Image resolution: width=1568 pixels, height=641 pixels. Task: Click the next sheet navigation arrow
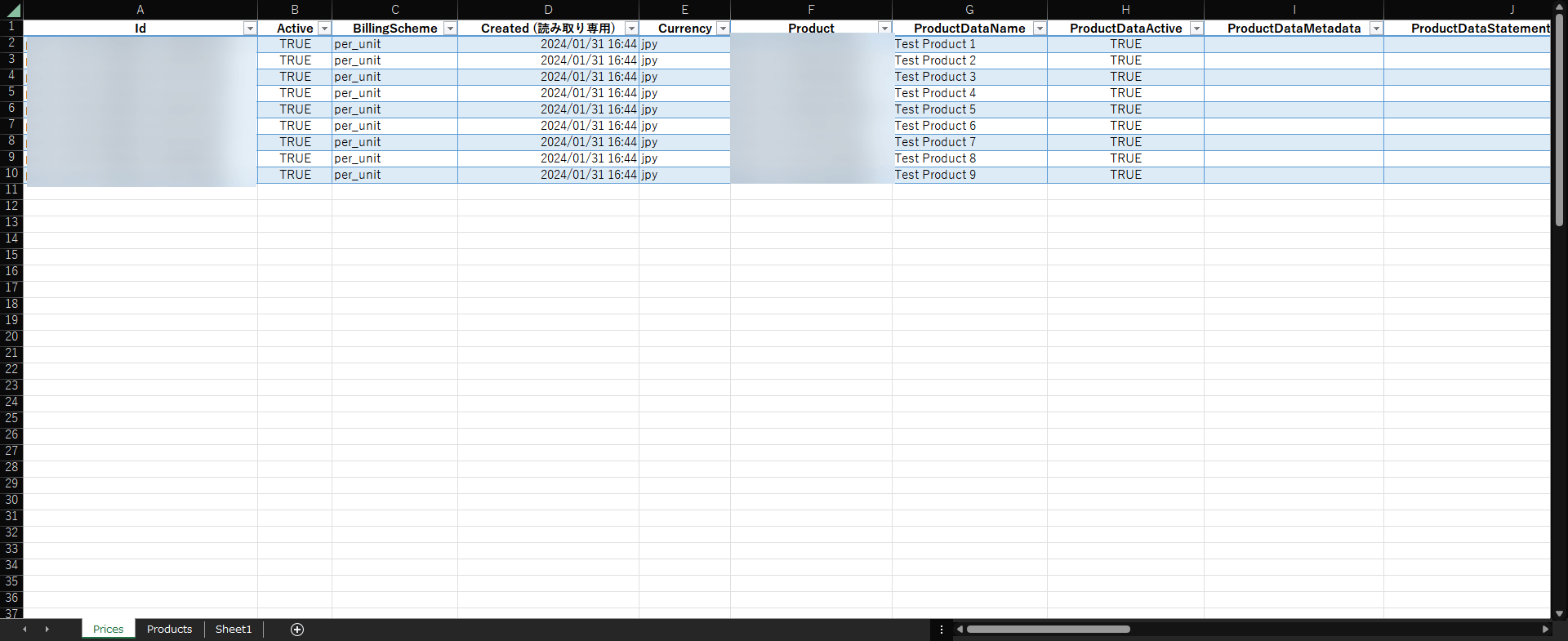(47, 629)
